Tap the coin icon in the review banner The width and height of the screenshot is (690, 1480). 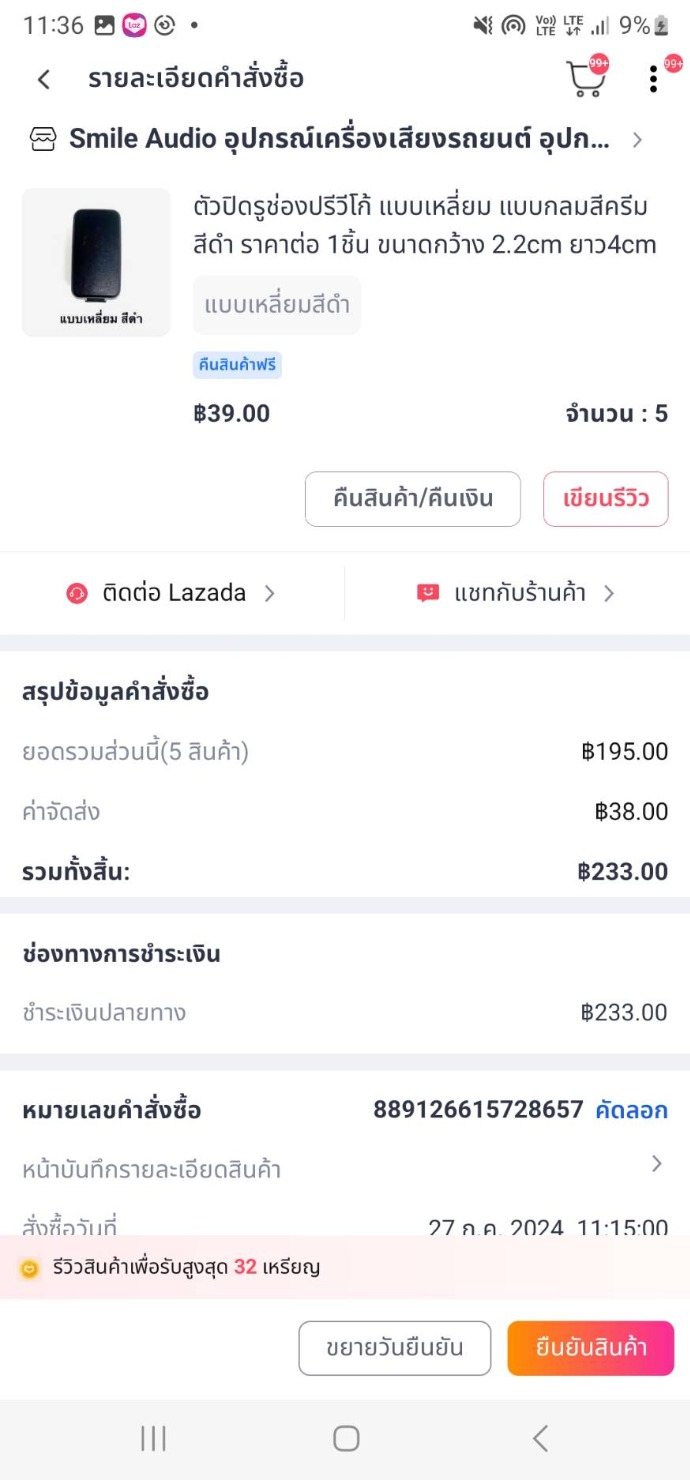tap(30, 1268)
